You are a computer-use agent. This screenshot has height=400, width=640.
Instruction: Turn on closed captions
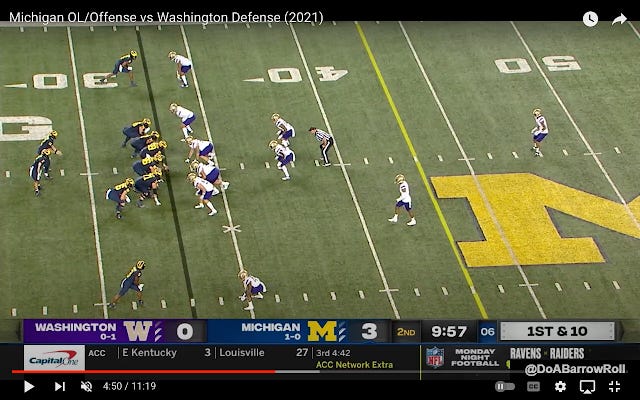pyautogui.click(x=533, y=386)
